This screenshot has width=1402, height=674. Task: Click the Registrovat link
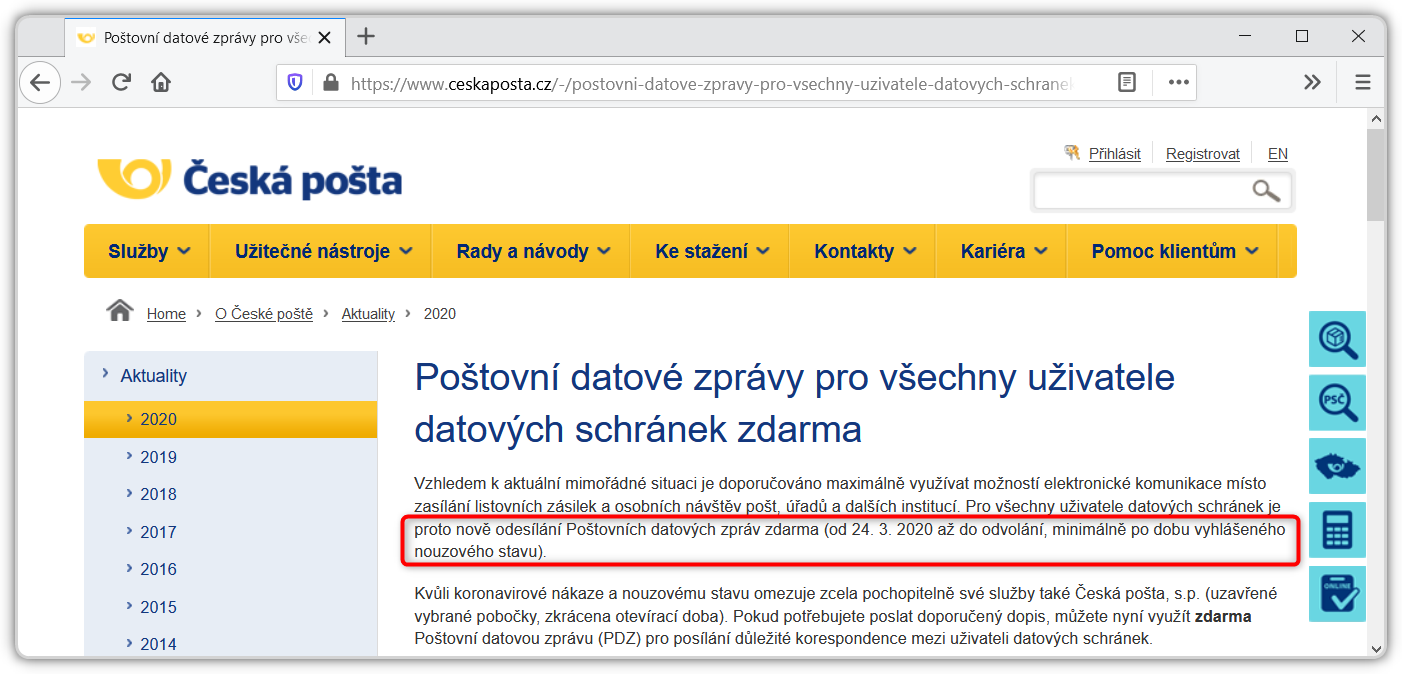click(1203, 154)
